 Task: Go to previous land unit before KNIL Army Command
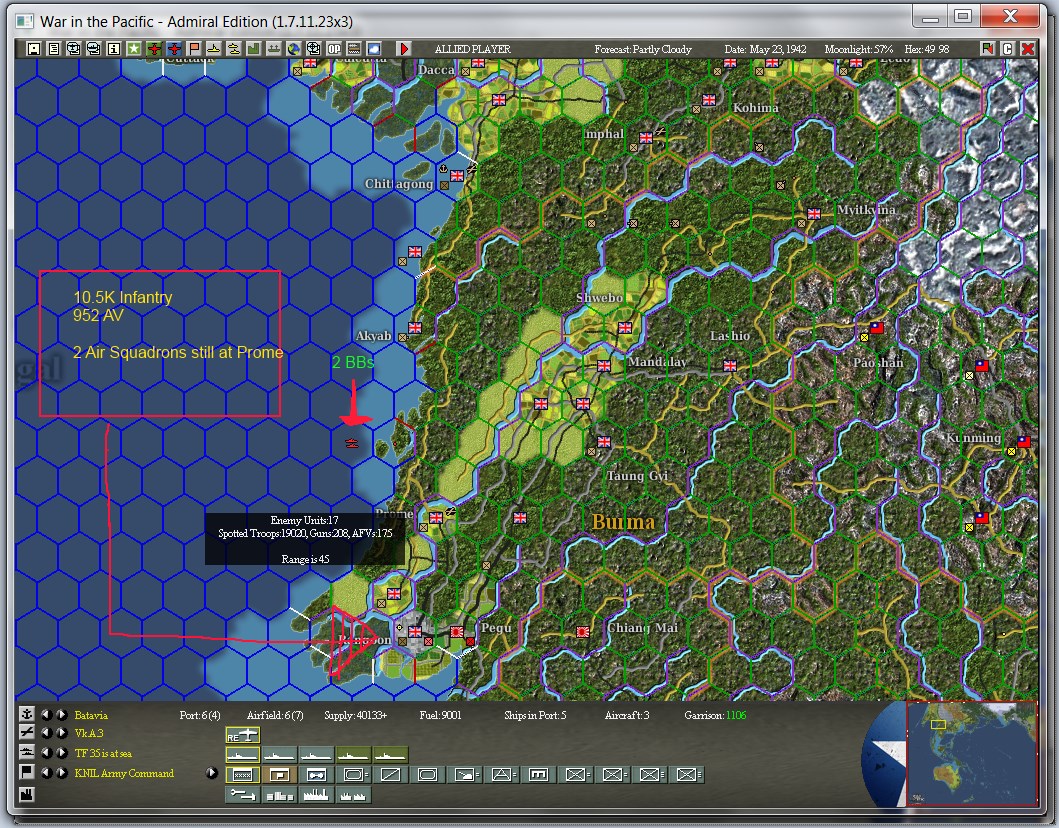(x=46, y=773)
